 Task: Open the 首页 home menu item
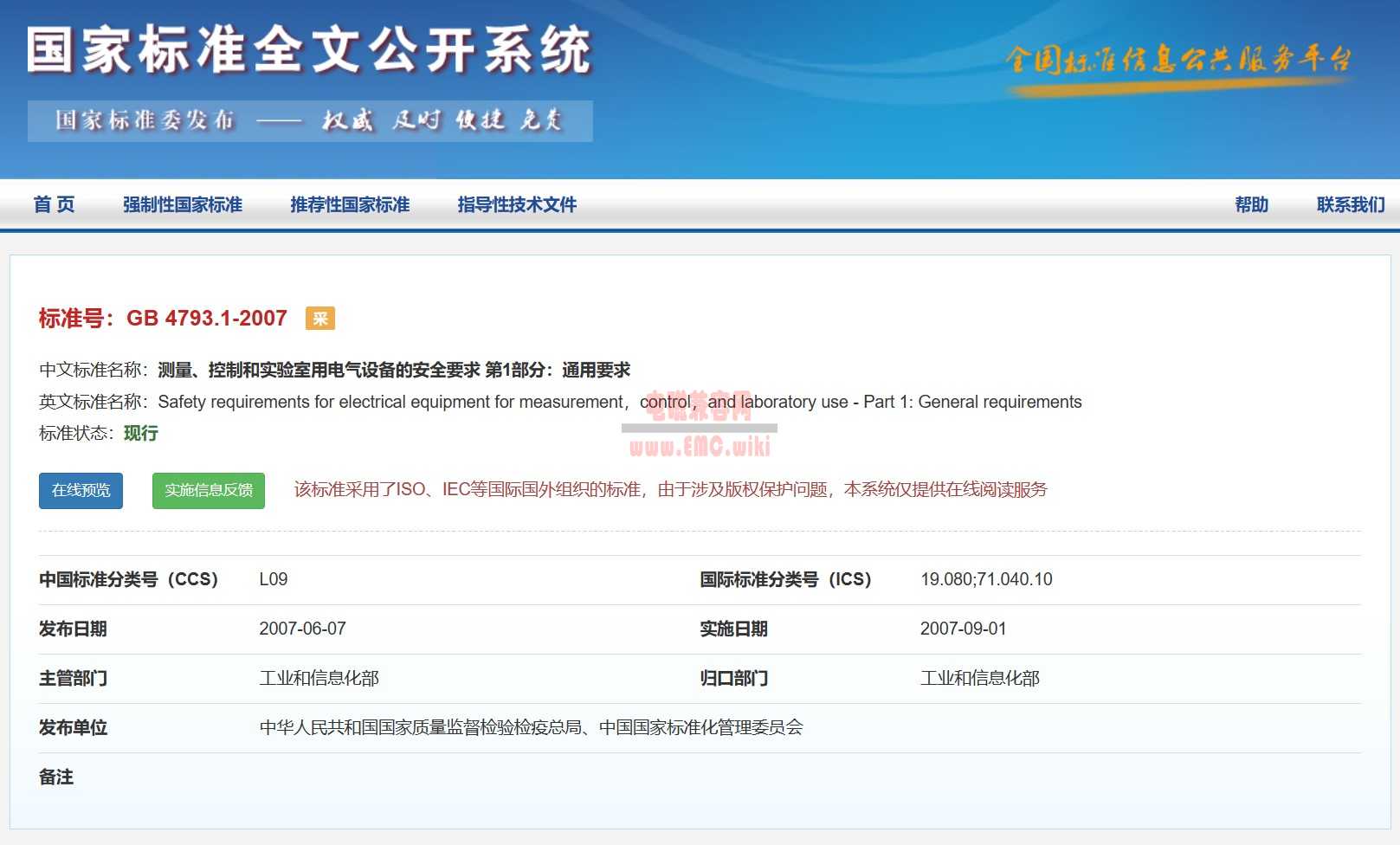coord(54,205)
